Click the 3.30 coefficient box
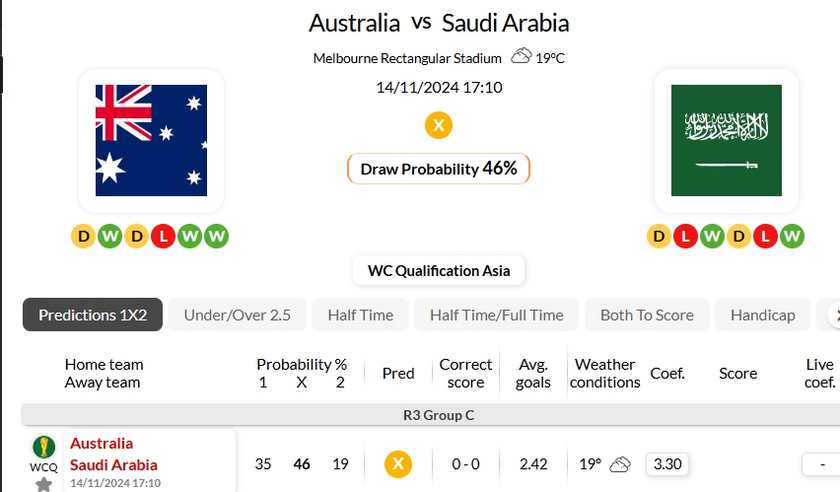Viewport: 840px width, 492px height. (x=667, y=464)
